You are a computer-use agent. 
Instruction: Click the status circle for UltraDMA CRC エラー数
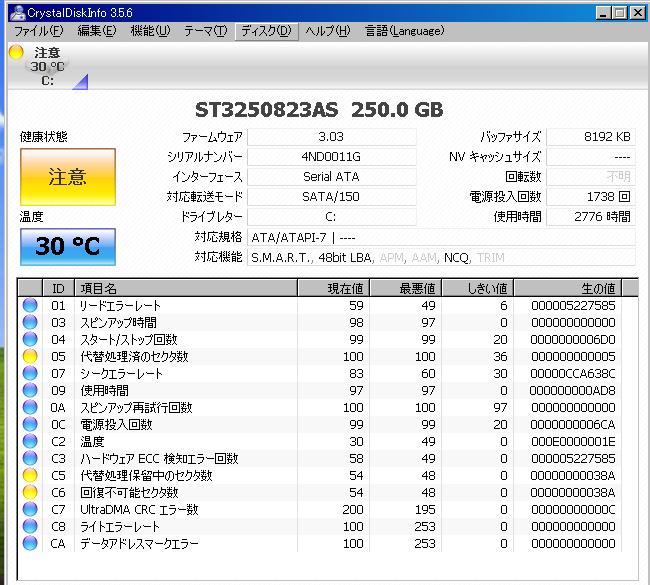(30, 509)
